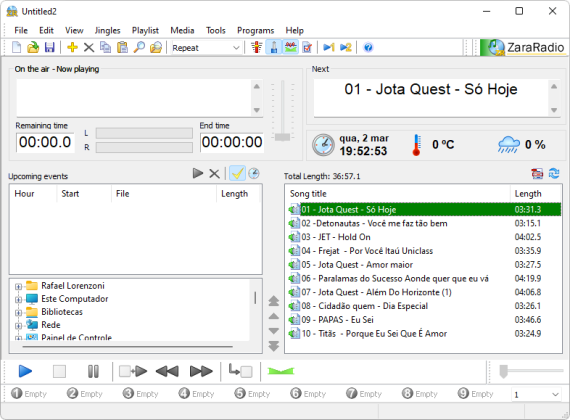Open the Jingles menu
Viewport: 570px width, 420px height.
[x=107, y=31]
